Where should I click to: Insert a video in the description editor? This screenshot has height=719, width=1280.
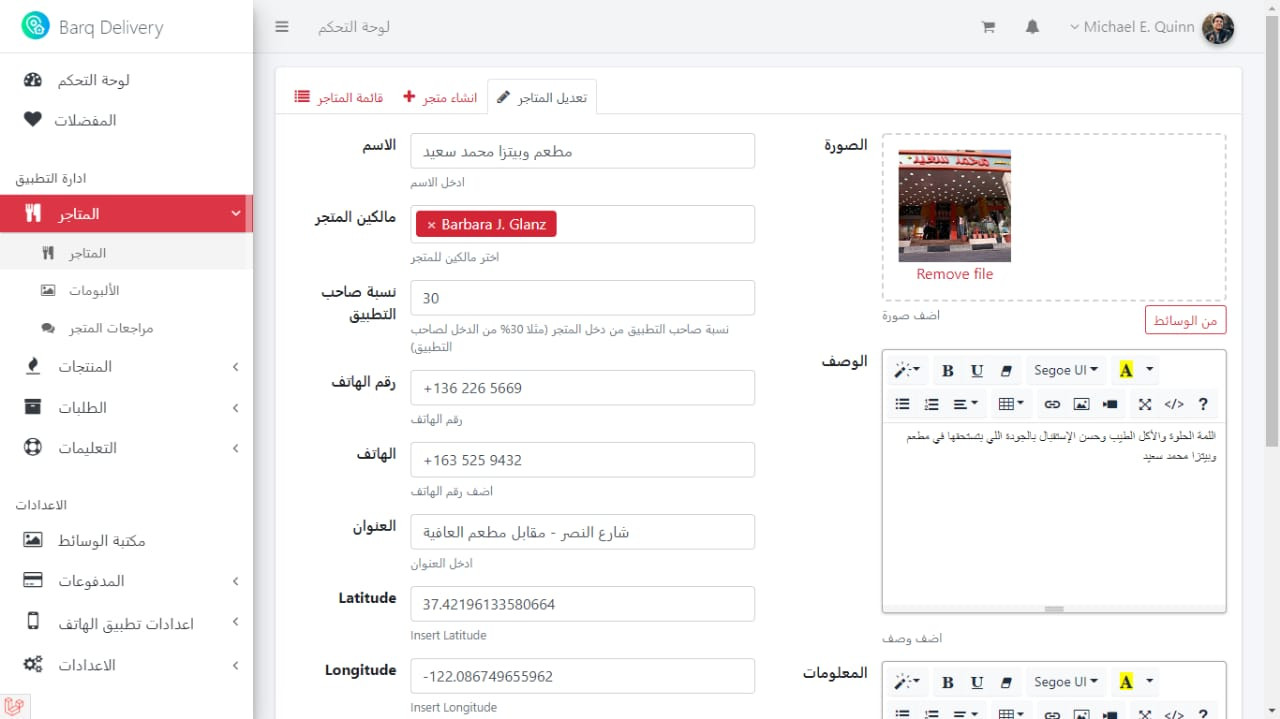1110,404
